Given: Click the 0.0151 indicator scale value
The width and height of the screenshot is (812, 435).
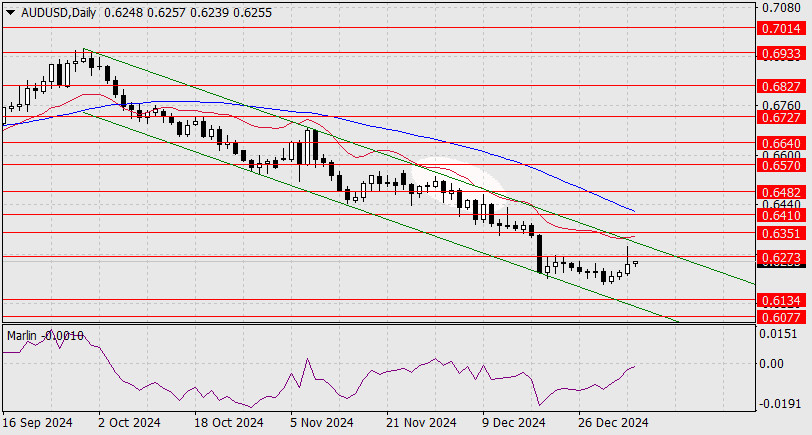Looking at the screenshot, I should click(x=778, y=334).
